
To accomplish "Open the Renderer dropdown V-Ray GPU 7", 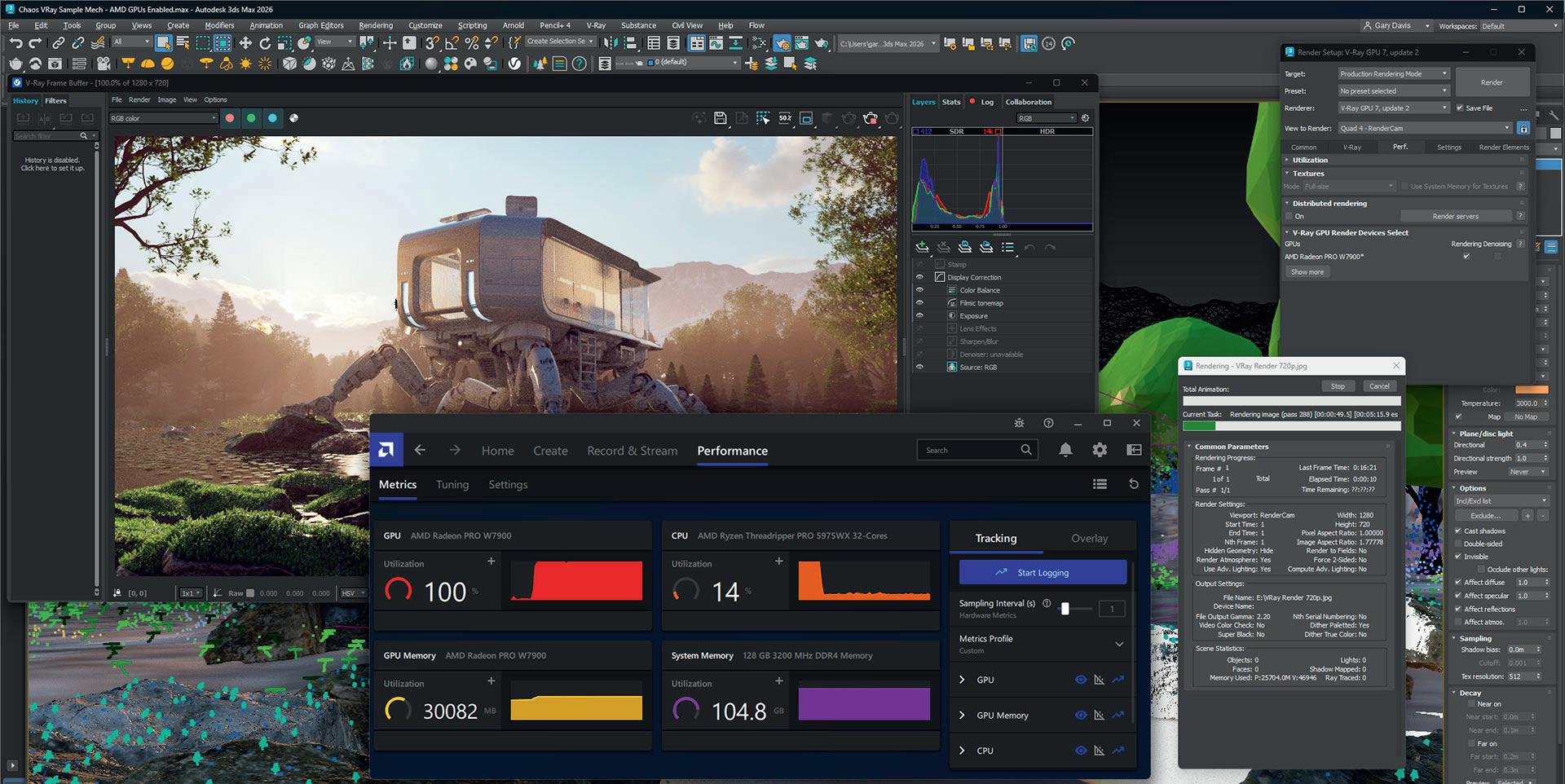I will click(1394, 108).
